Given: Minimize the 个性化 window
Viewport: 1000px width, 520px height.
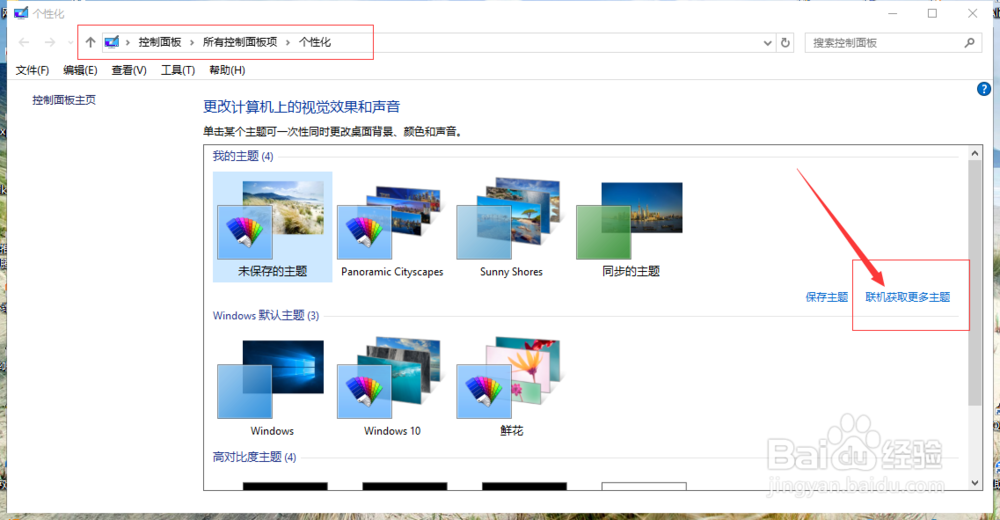Looking at the screenshot, I should (892, 13).
